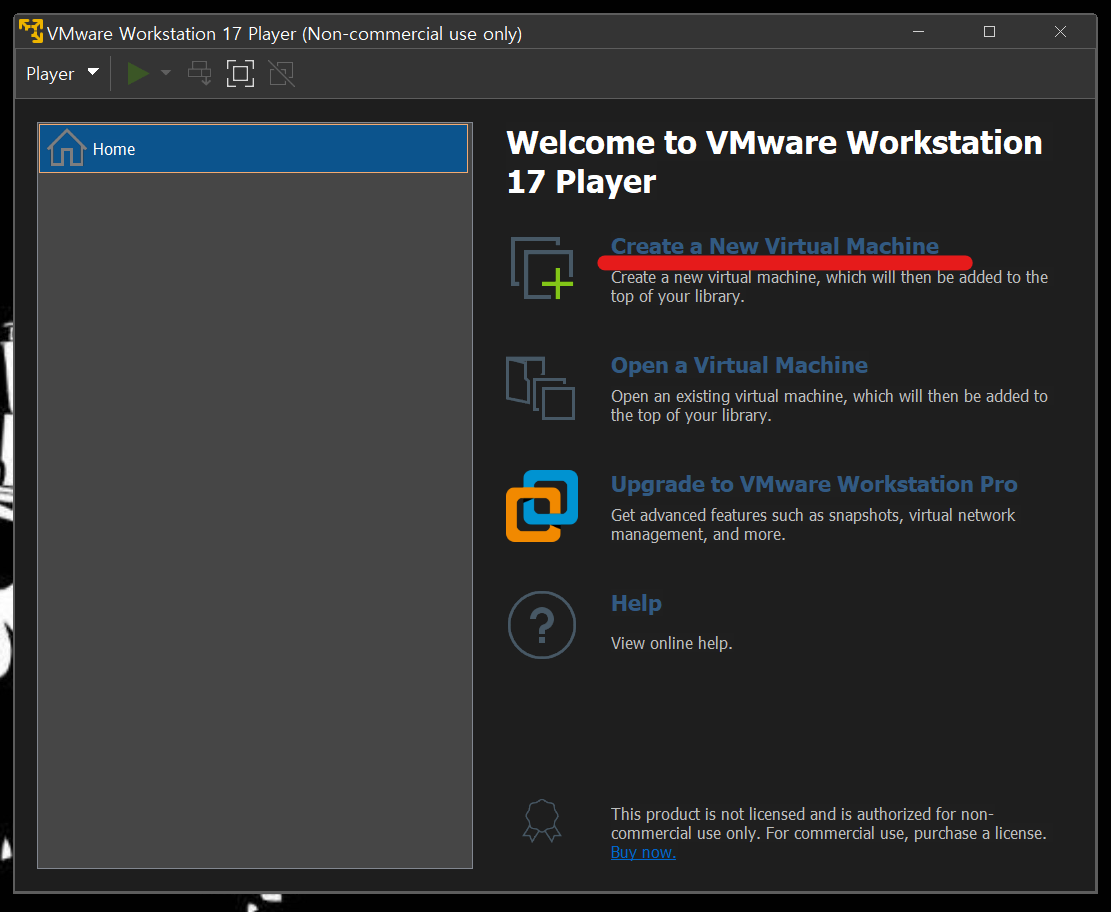Click the 'View online help.' text
This screenshot has height=912, width=1111.
coord(672,643)
